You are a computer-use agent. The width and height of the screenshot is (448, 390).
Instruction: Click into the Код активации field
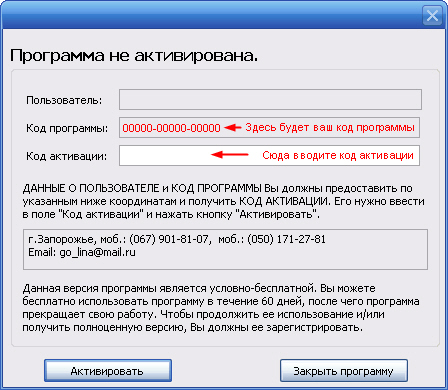(269, 155)
